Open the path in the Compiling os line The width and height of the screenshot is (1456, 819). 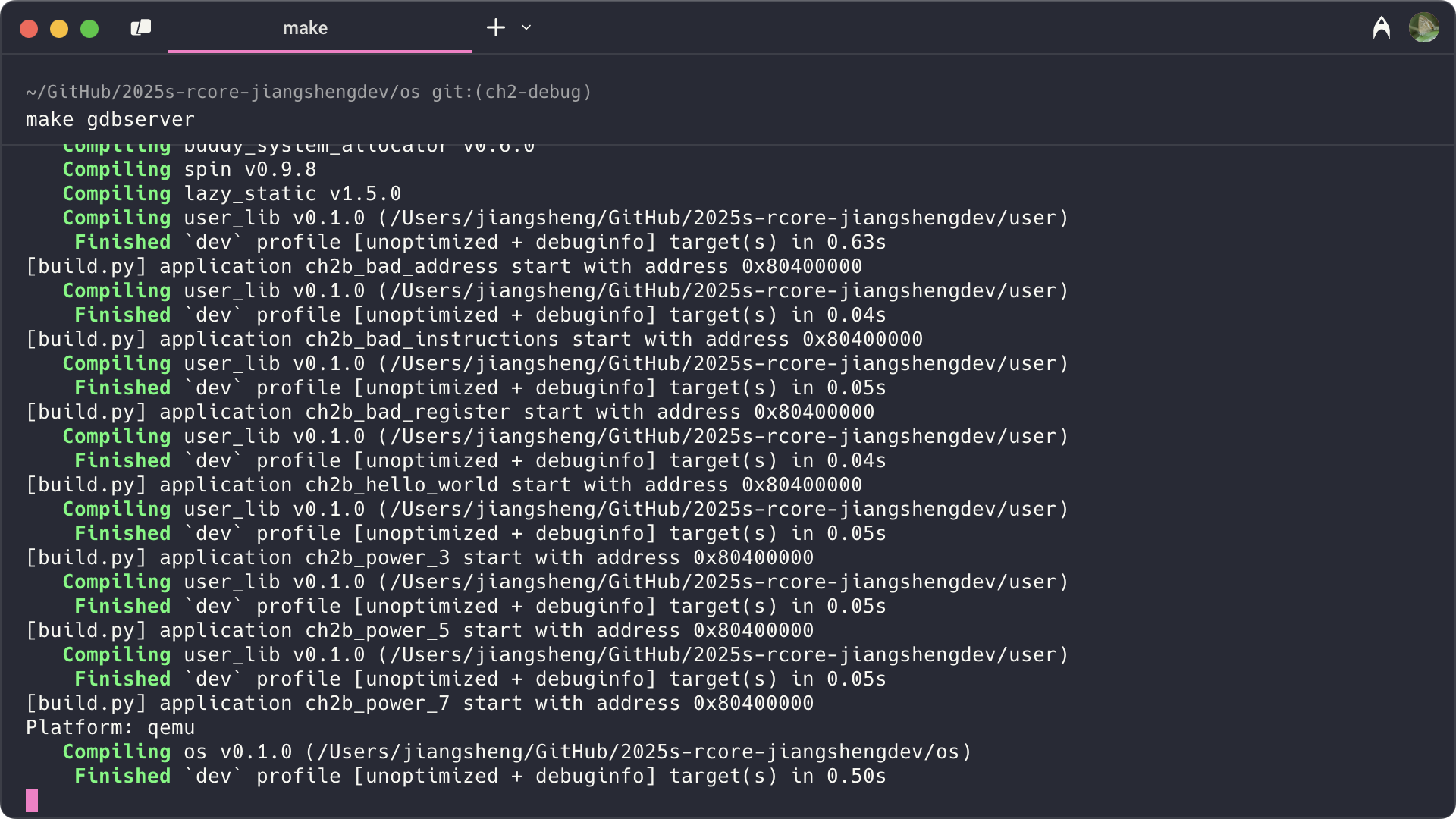click(637, 752)
